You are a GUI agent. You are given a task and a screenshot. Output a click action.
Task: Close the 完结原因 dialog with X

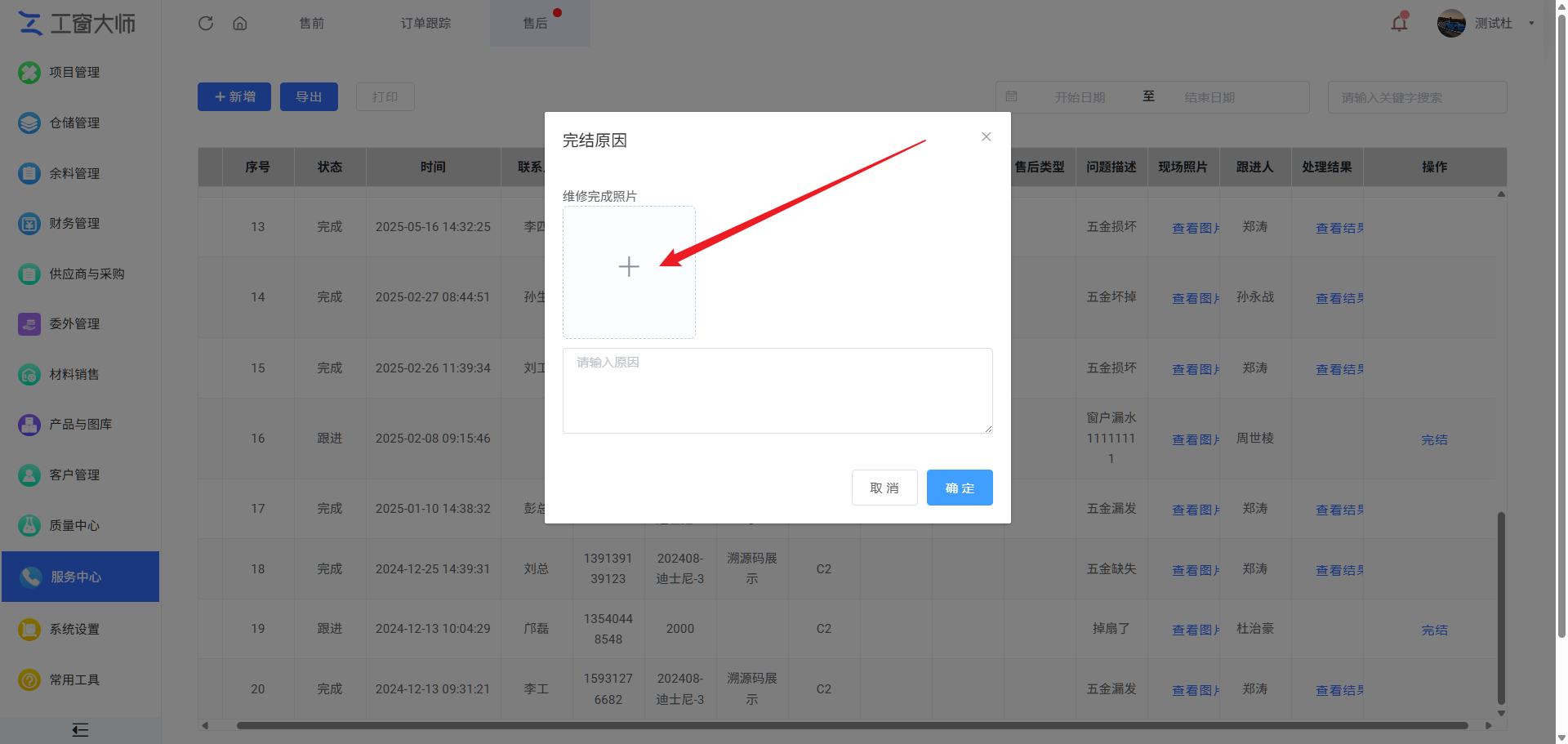[986, 136]
